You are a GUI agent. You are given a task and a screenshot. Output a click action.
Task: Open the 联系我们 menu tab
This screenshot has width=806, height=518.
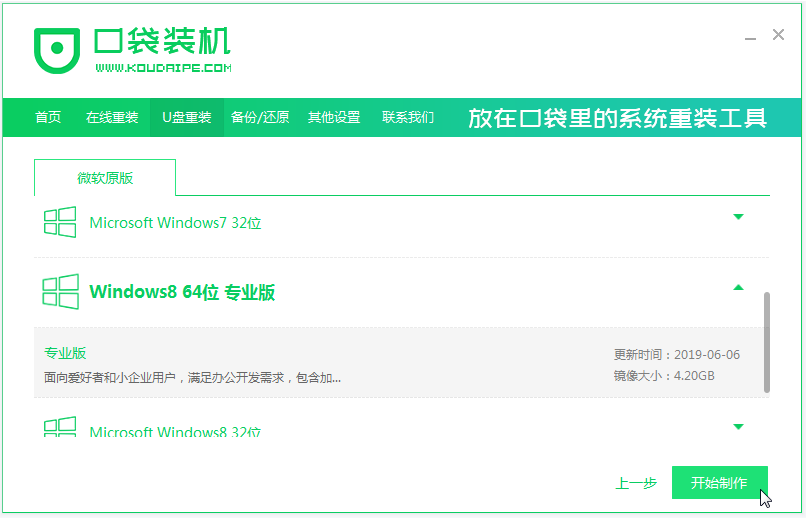coord(408,117)
